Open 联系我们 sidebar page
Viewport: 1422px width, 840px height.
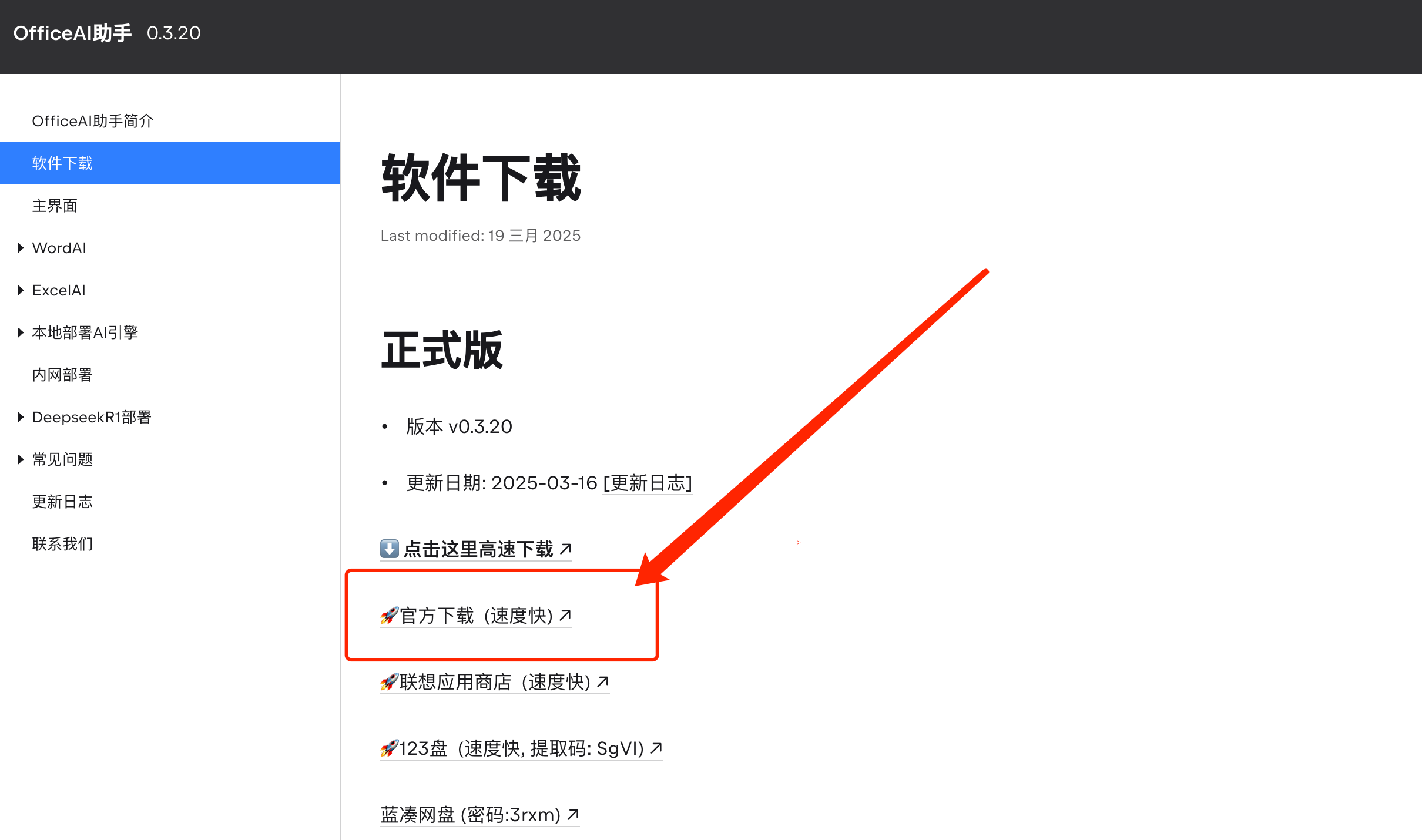click(62, 544)
